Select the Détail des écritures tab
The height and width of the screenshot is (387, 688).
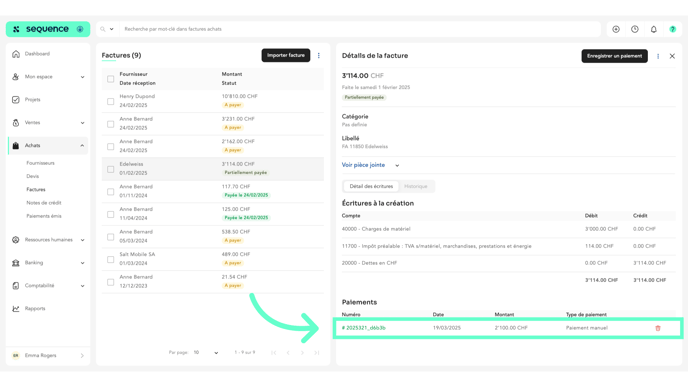click(371, 186)
